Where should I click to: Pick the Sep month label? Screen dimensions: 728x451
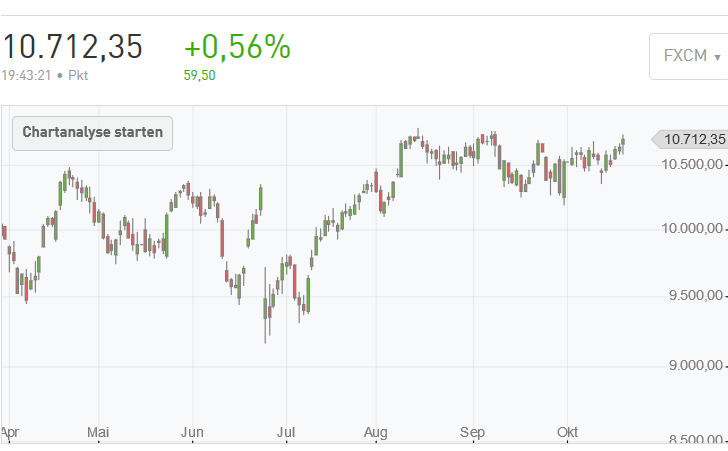[472, 432]
